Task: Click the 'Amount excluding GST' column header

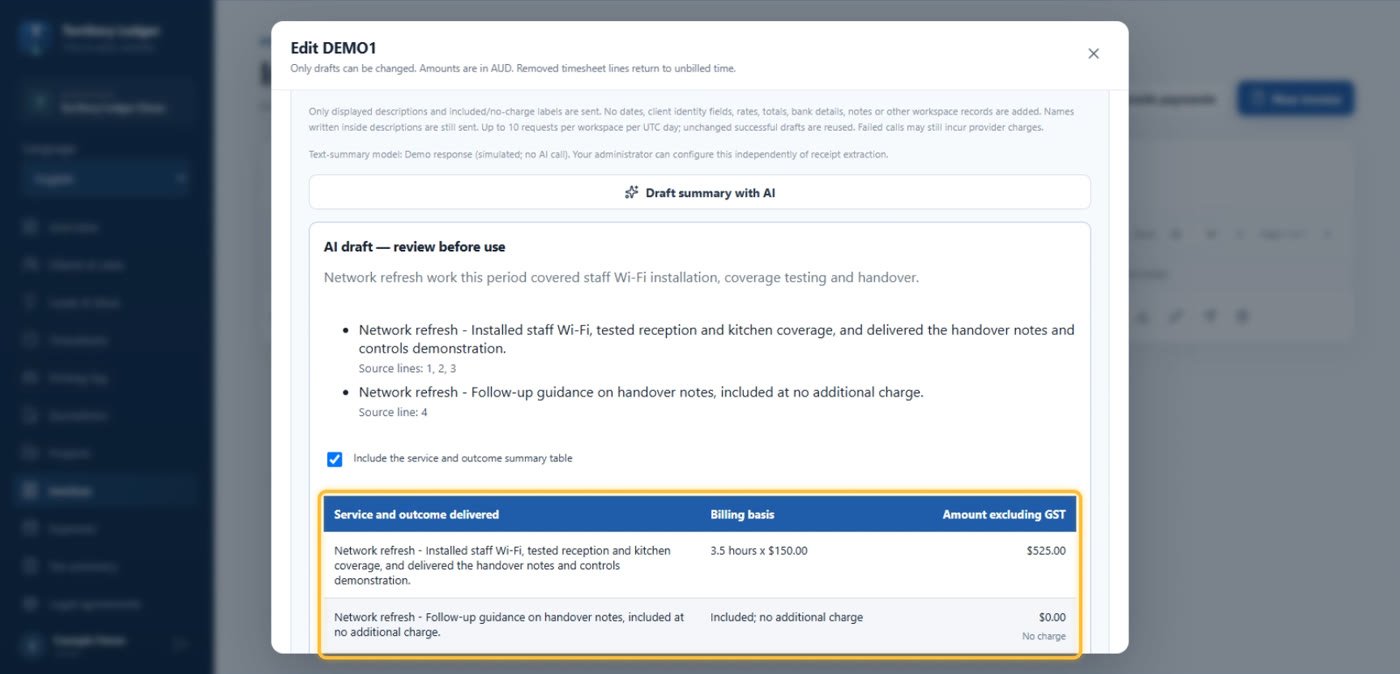Action: point(1004,514)
